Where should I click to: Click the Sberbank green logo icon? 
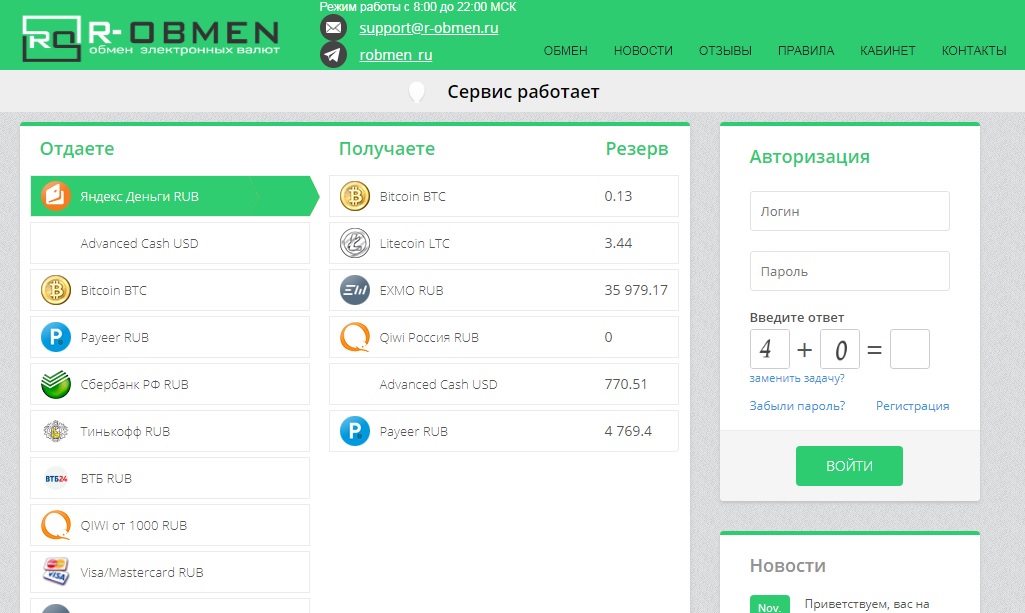(56, 384)
